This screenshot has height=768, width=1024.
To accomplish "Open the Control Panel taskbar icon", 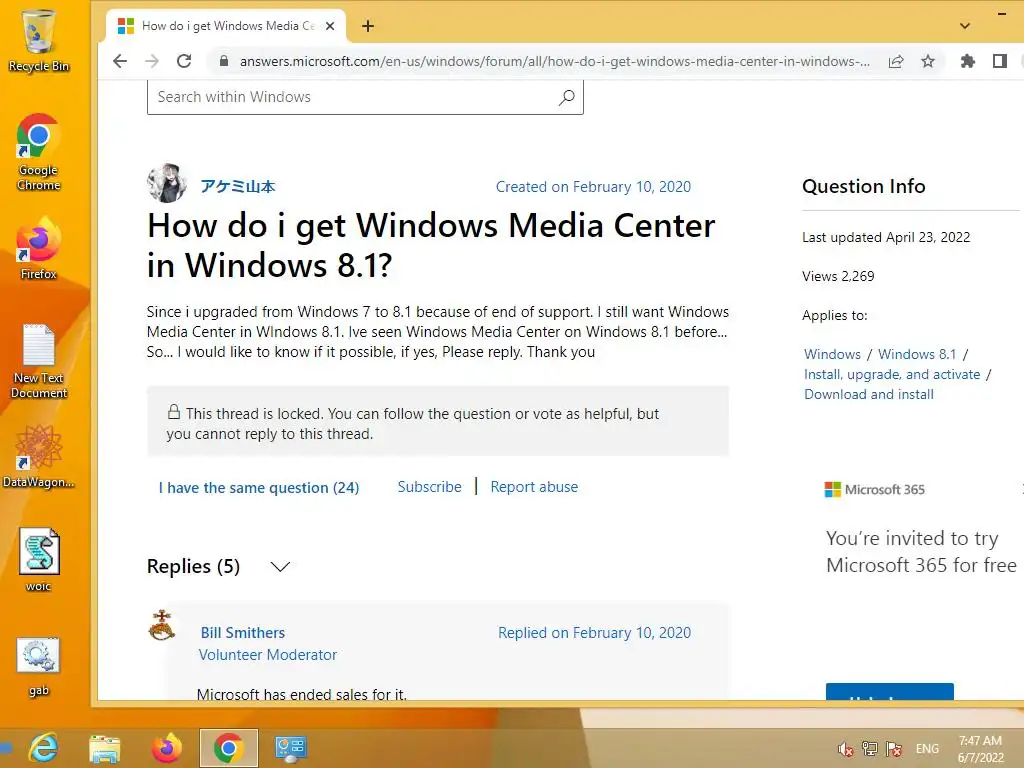I will pos(291,748).
